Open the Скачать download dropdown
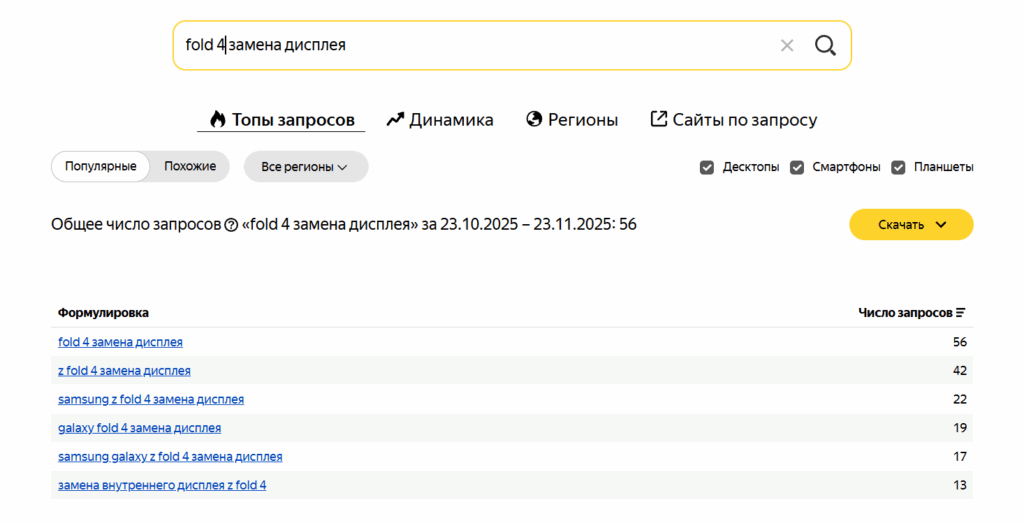This screenshot has width=1024, height=523. (911, 225)
